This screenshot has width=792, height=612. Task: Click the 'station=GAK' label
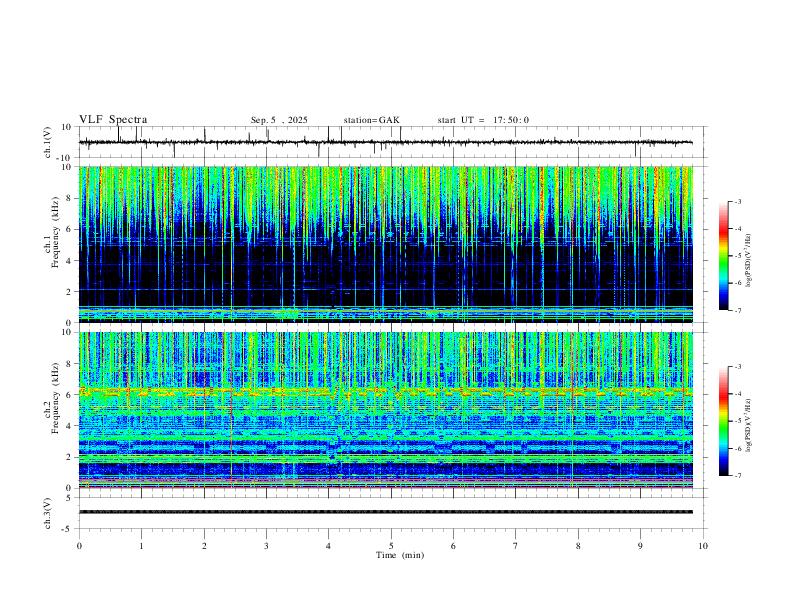[371, 120]
